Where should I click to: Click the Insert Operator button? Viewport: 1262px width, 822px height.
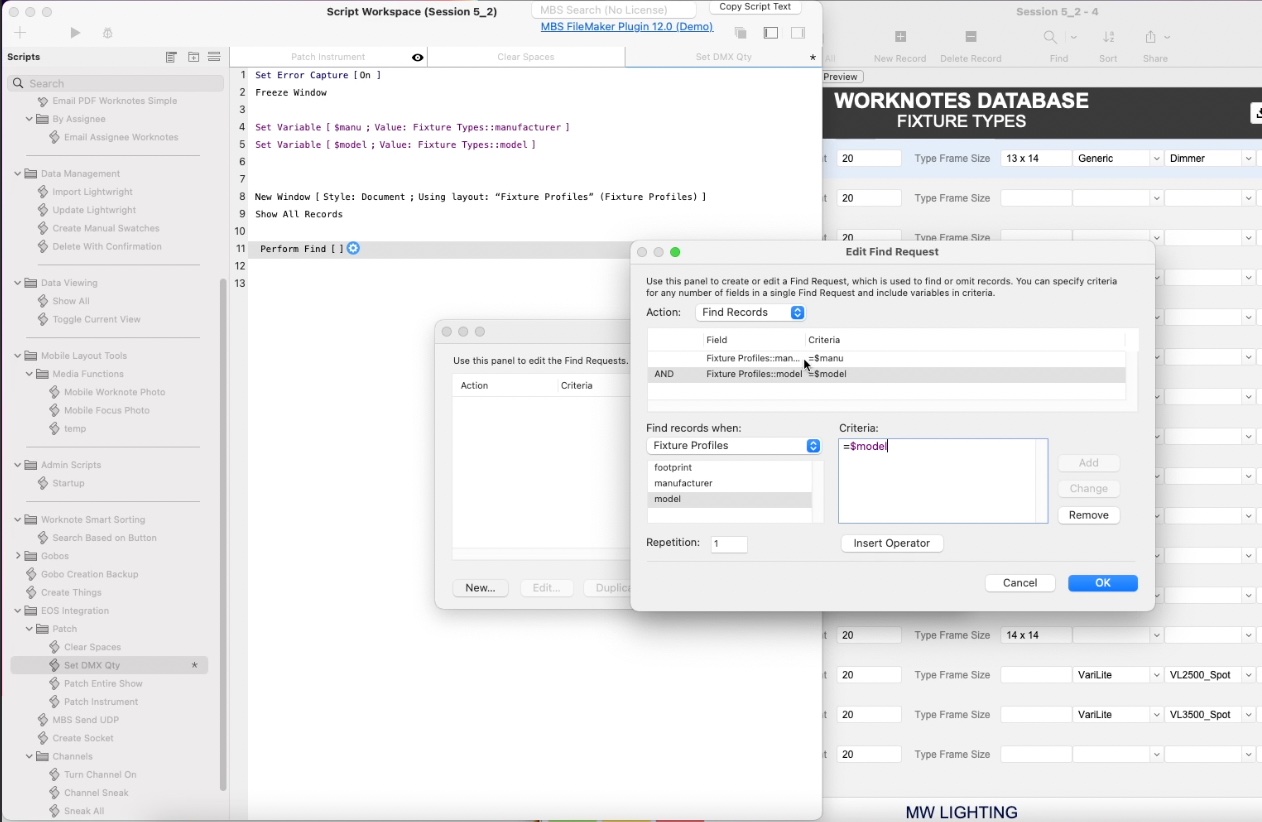pos(891,543)
